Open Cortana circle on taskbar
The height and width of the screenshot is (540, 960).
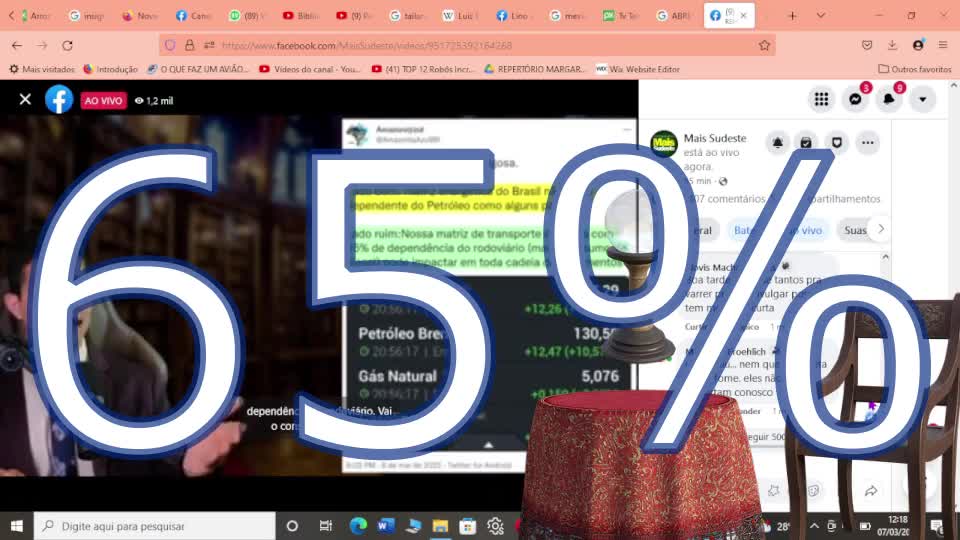[x=292, y=526]
